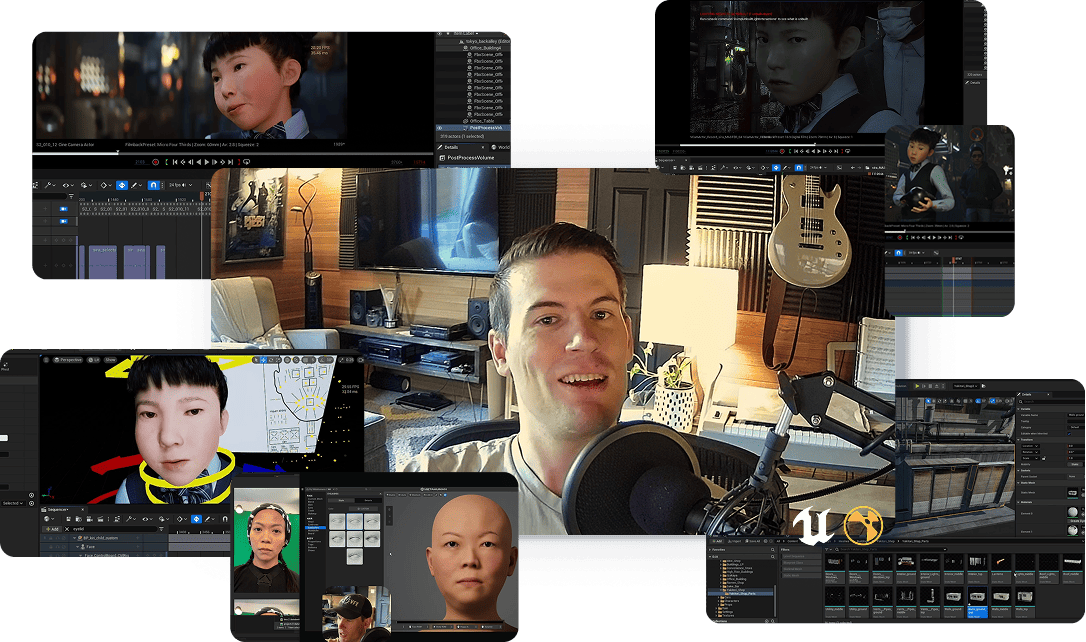
Task: Select the wide purple clip in the lower track
Action: 103,262
